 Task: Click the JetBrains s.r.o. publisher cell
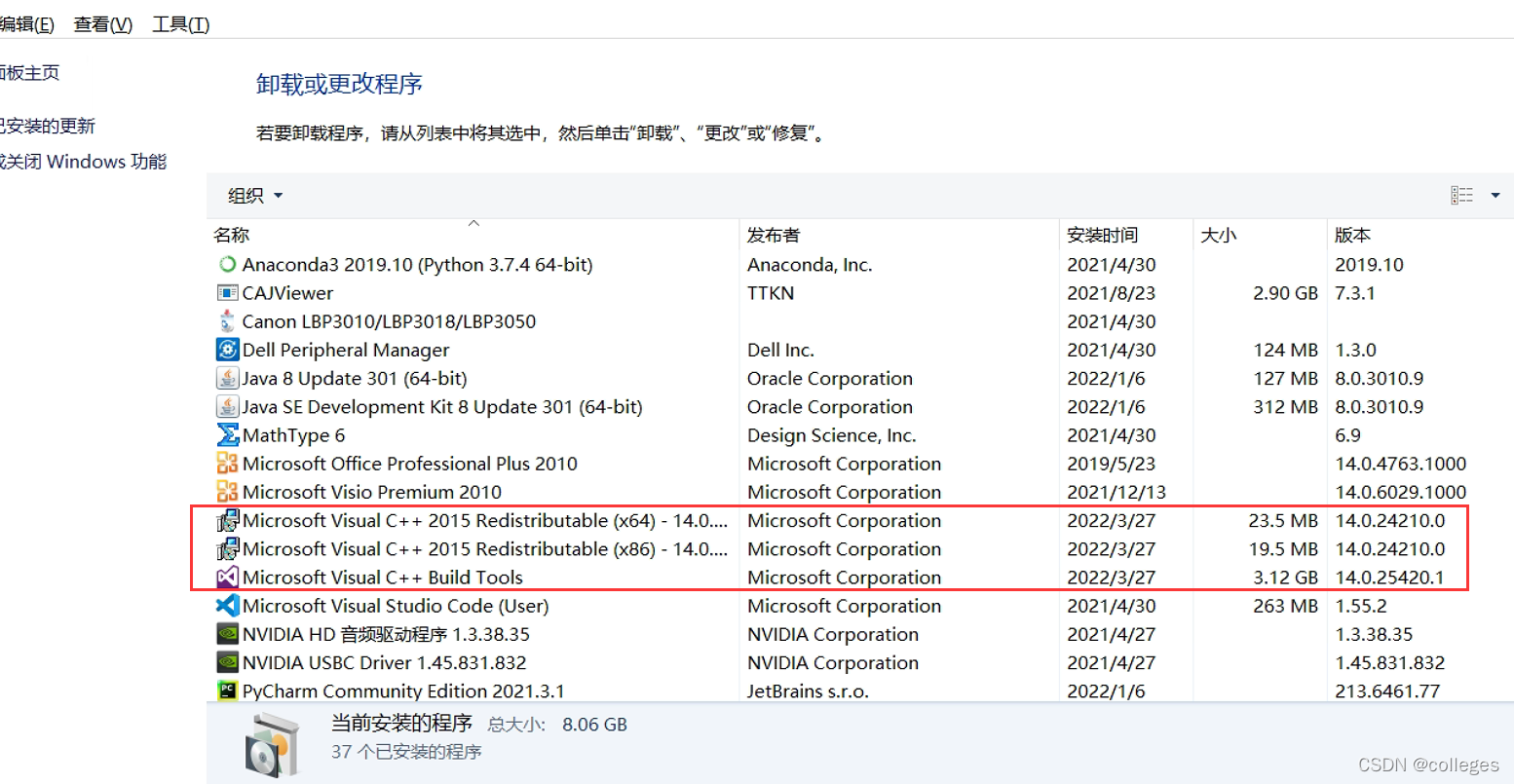coord(808,691)
